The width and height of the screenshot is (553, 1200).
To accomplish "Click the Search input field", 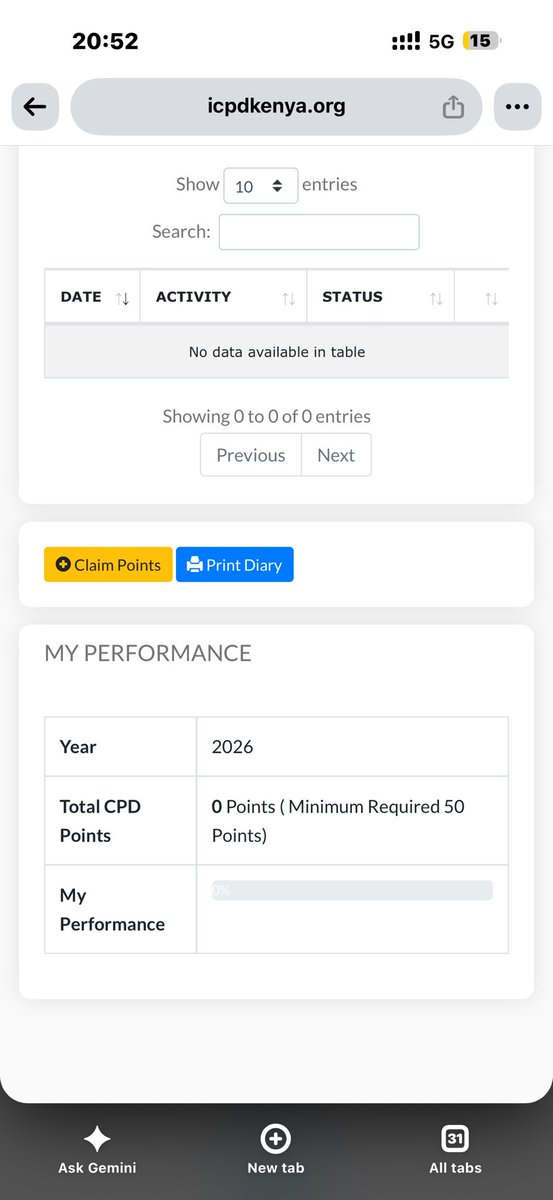I will (x=319, y=232).
